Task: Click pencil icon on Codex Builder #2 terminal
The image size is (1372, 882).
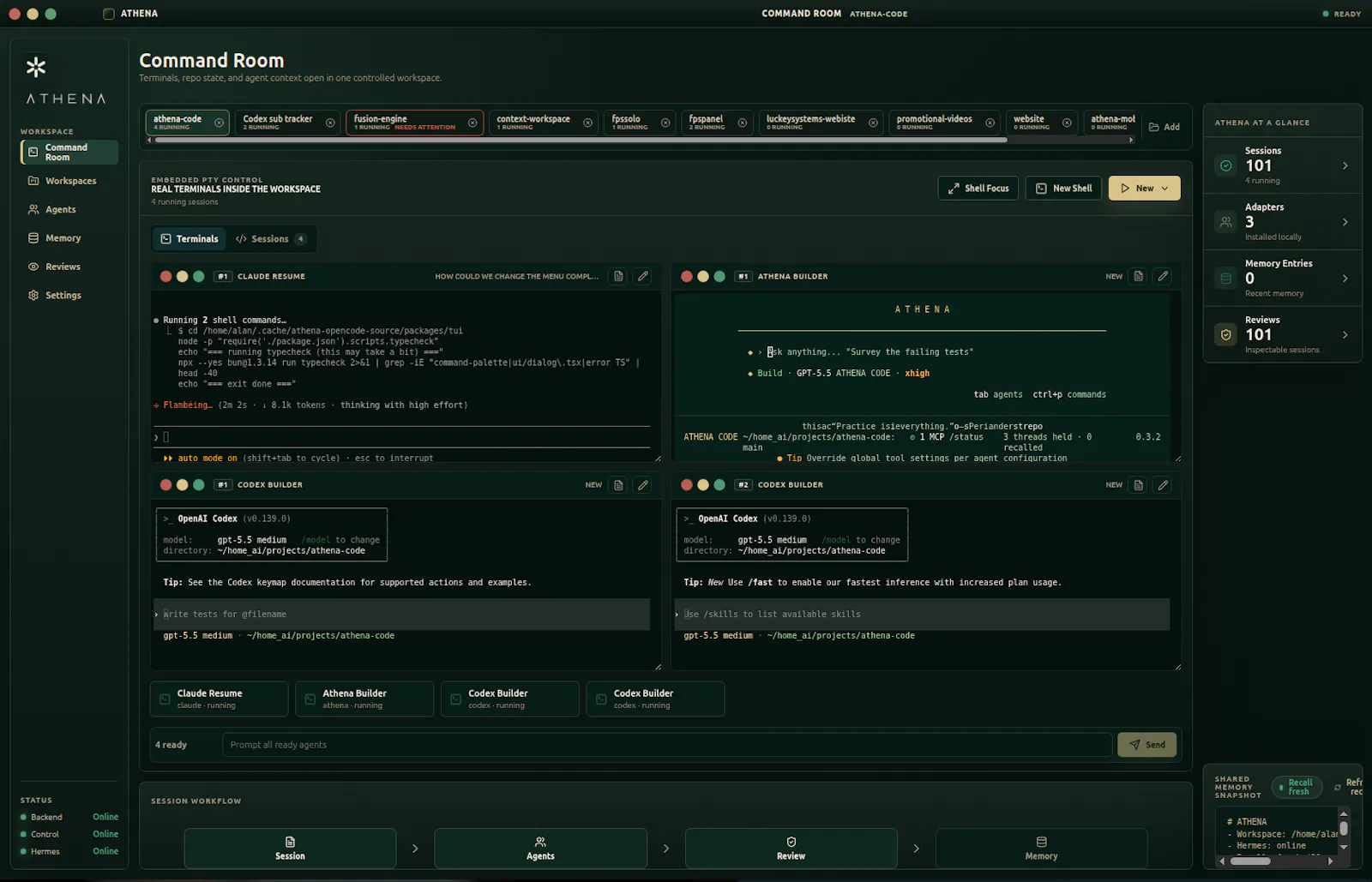Action: coord(1163,485)
